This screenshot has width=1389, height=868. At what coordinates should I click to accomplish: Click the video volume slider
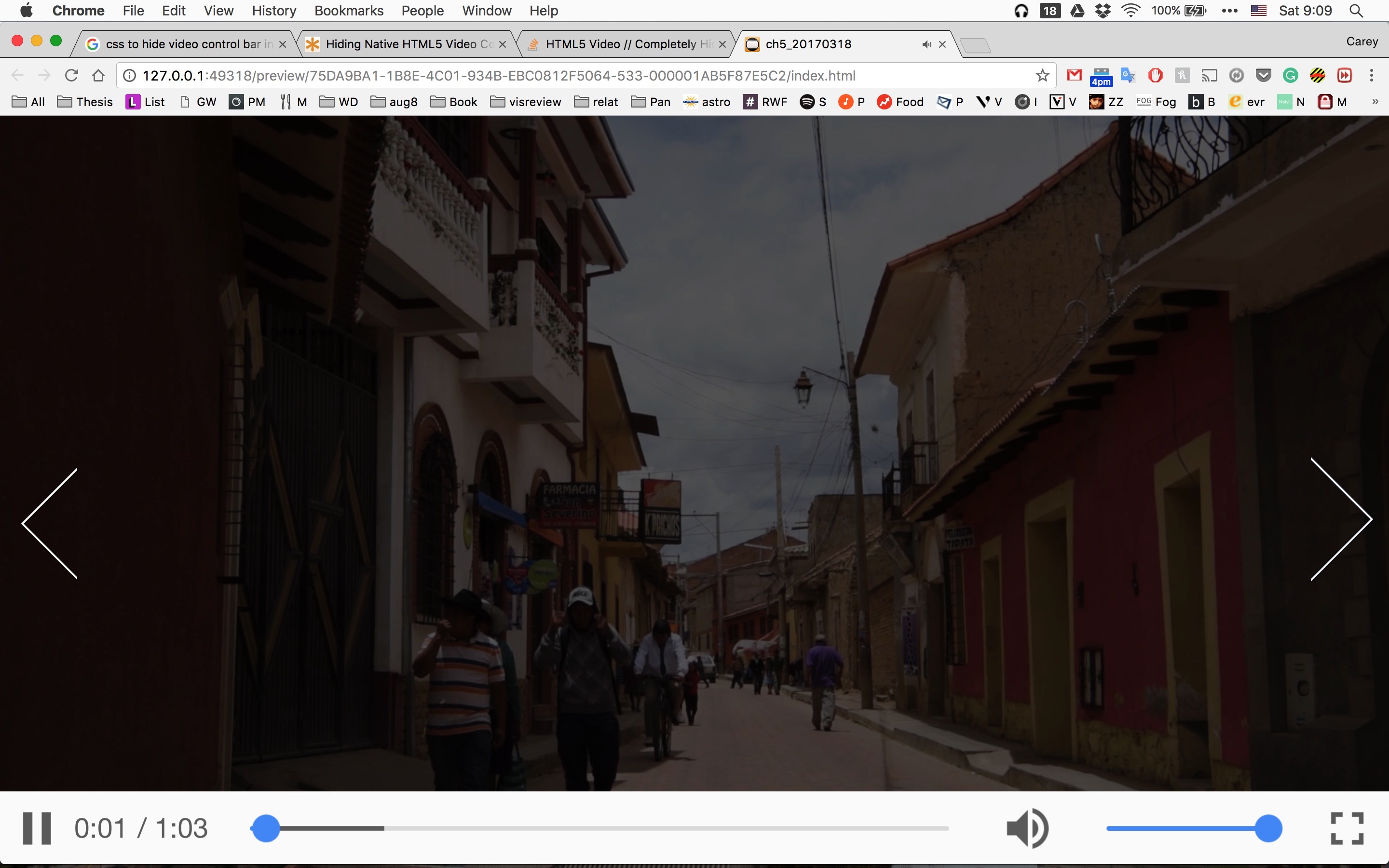tap(1188, 828)
